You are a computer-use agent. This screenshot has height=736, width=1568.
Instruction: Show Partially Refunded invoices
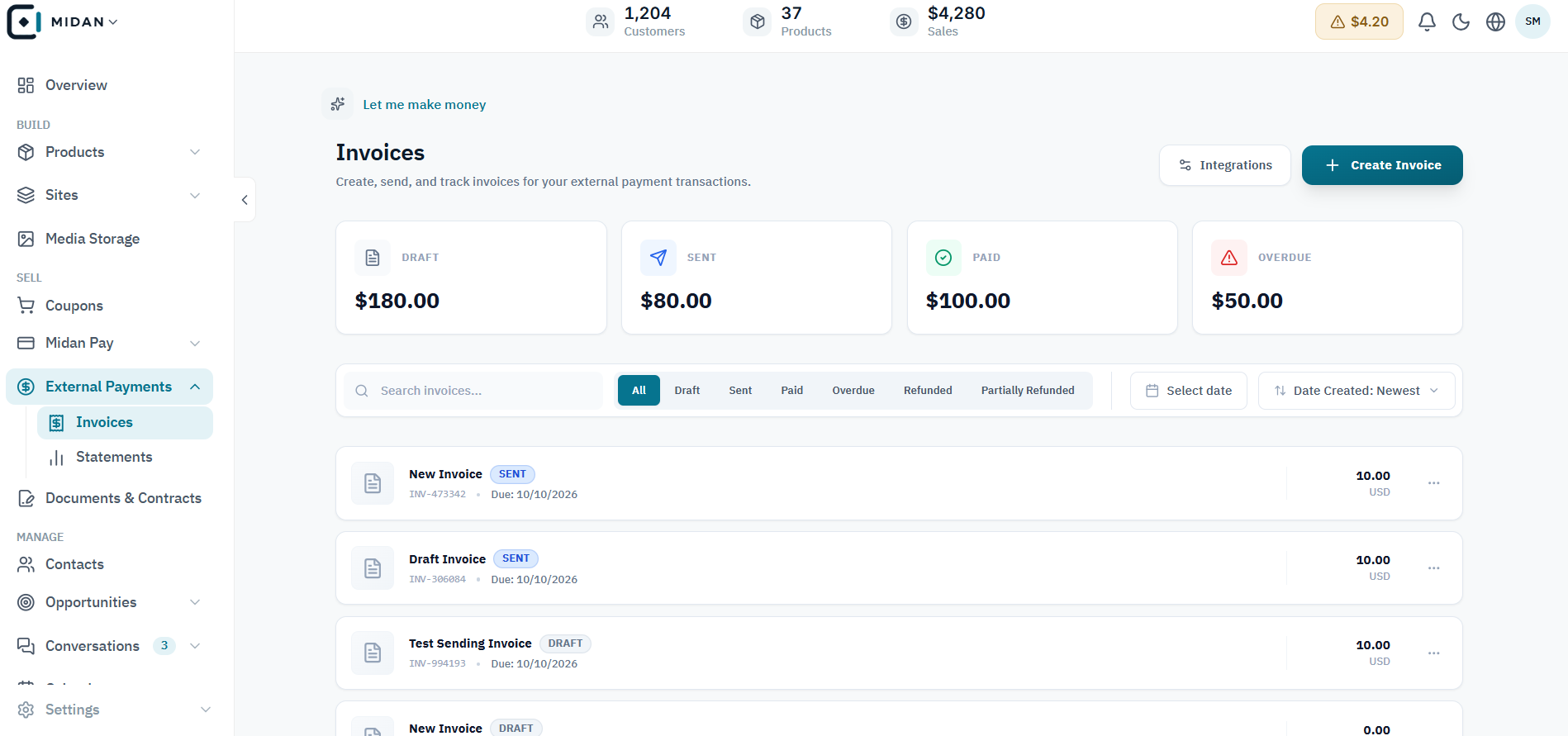1028,391
